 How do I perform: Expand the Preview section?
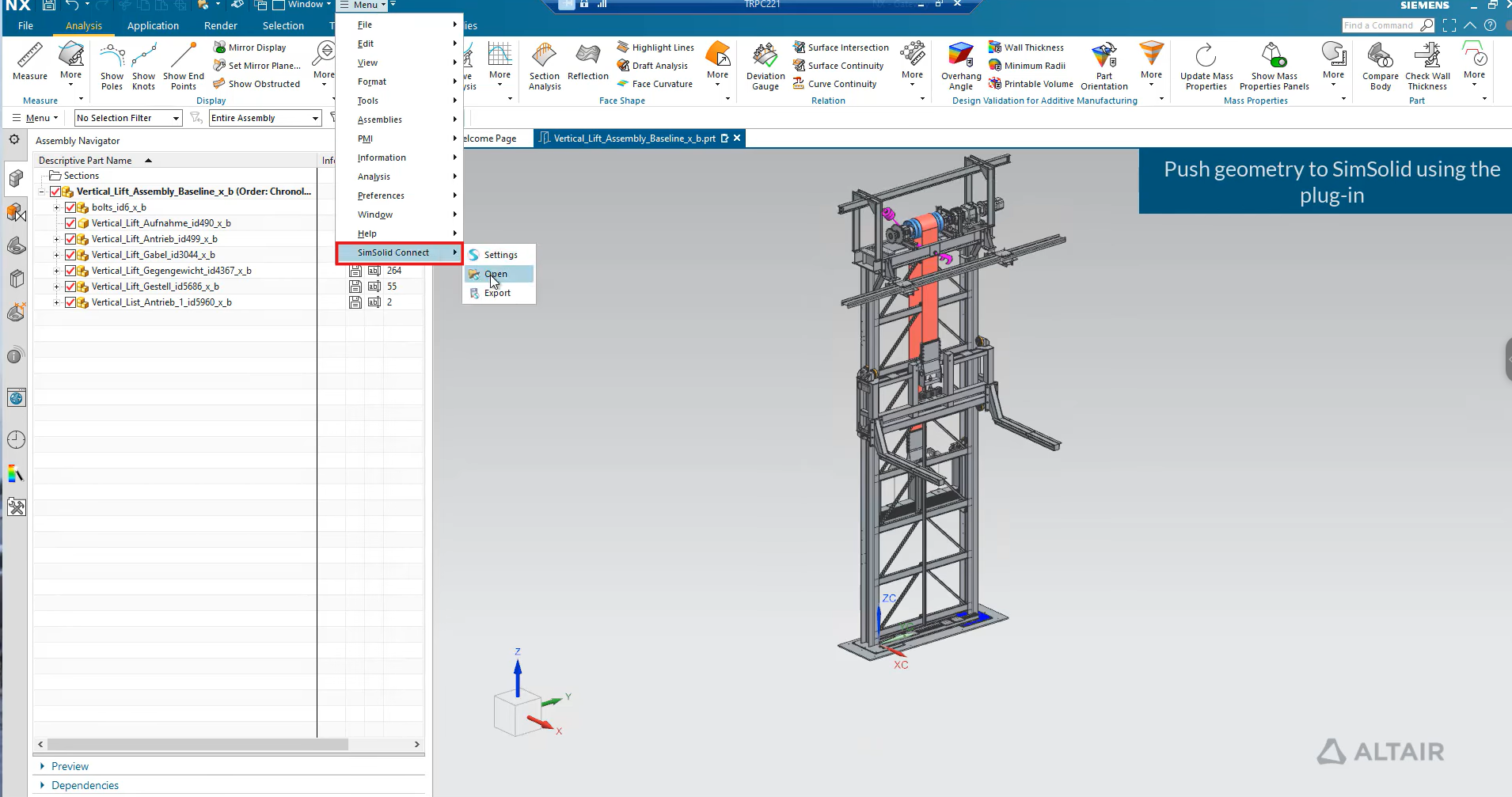coord(43,766)
